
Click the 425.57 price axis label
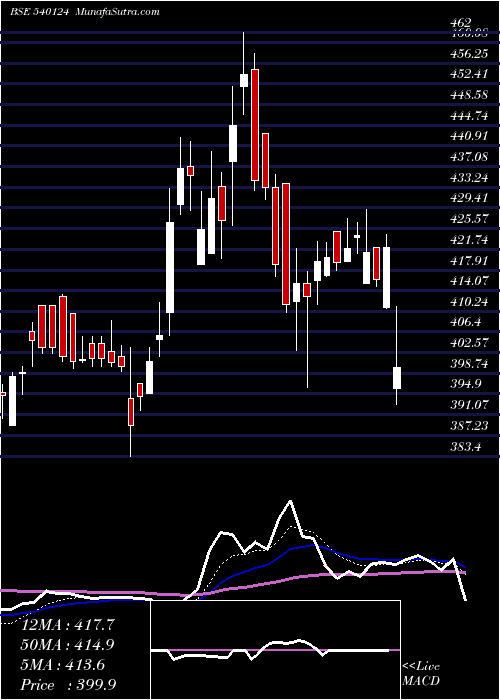tap(469, 219)
